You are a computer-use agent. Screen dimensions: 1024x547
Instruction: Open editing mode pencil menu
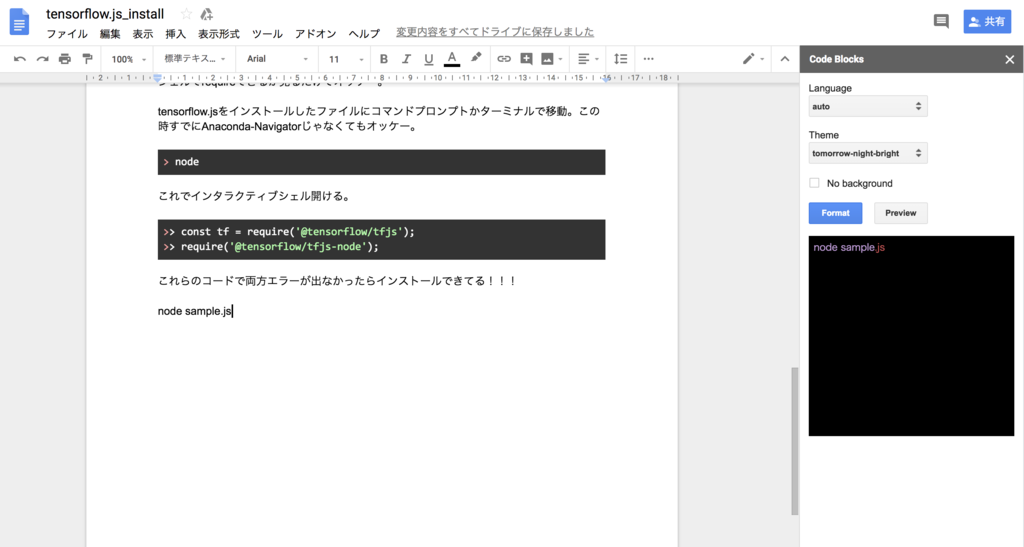753,59
